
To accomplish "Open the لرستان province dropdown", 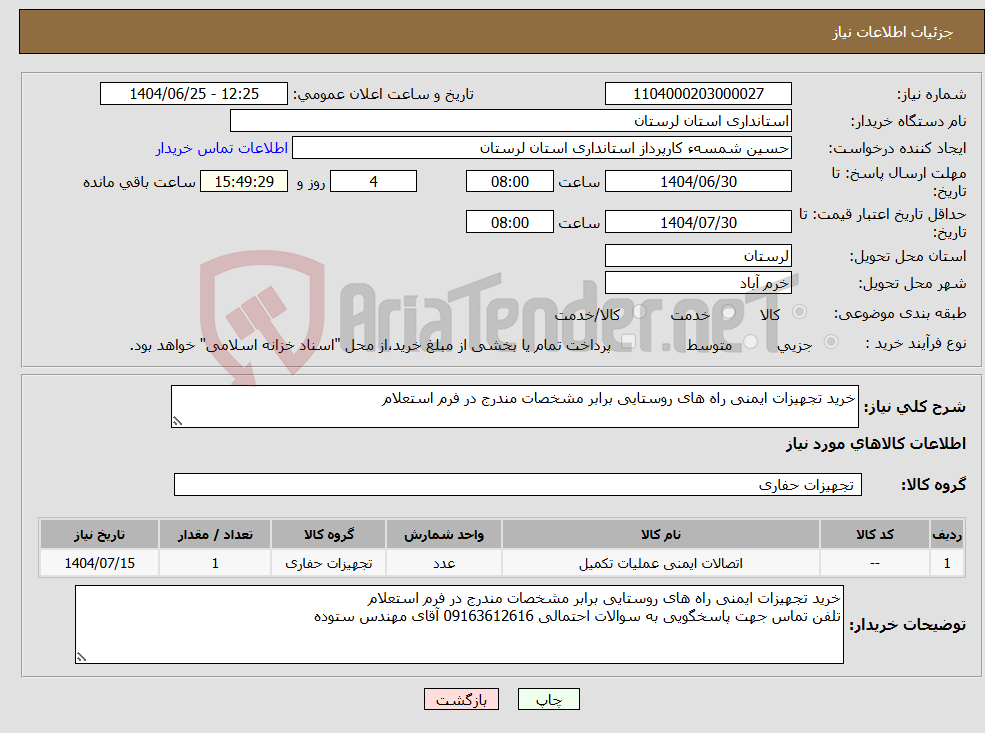I will (698, 255).
